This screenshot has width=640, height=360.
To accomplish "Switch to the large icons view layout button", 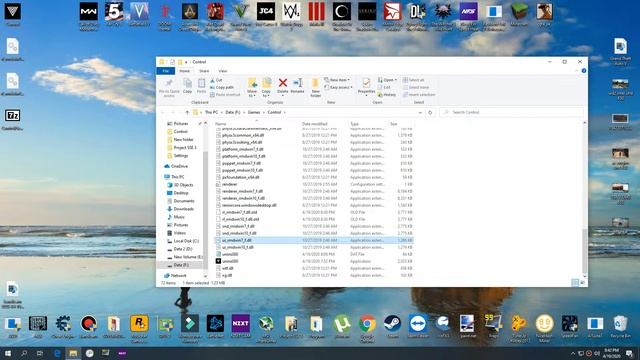I will [x=582, y=282].
